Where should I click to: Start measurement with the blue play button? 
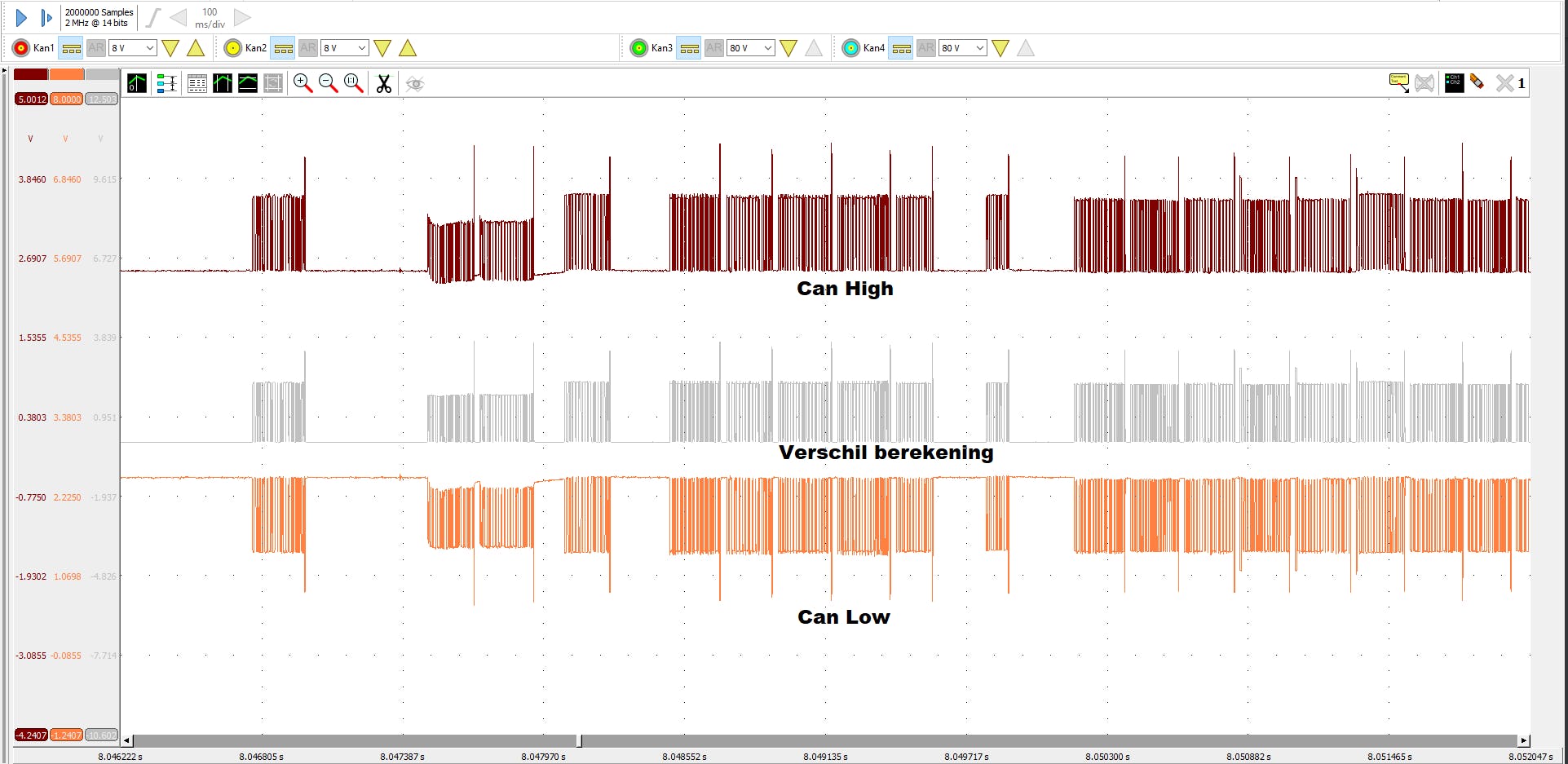pyautogui.click(x=21, y=17)
